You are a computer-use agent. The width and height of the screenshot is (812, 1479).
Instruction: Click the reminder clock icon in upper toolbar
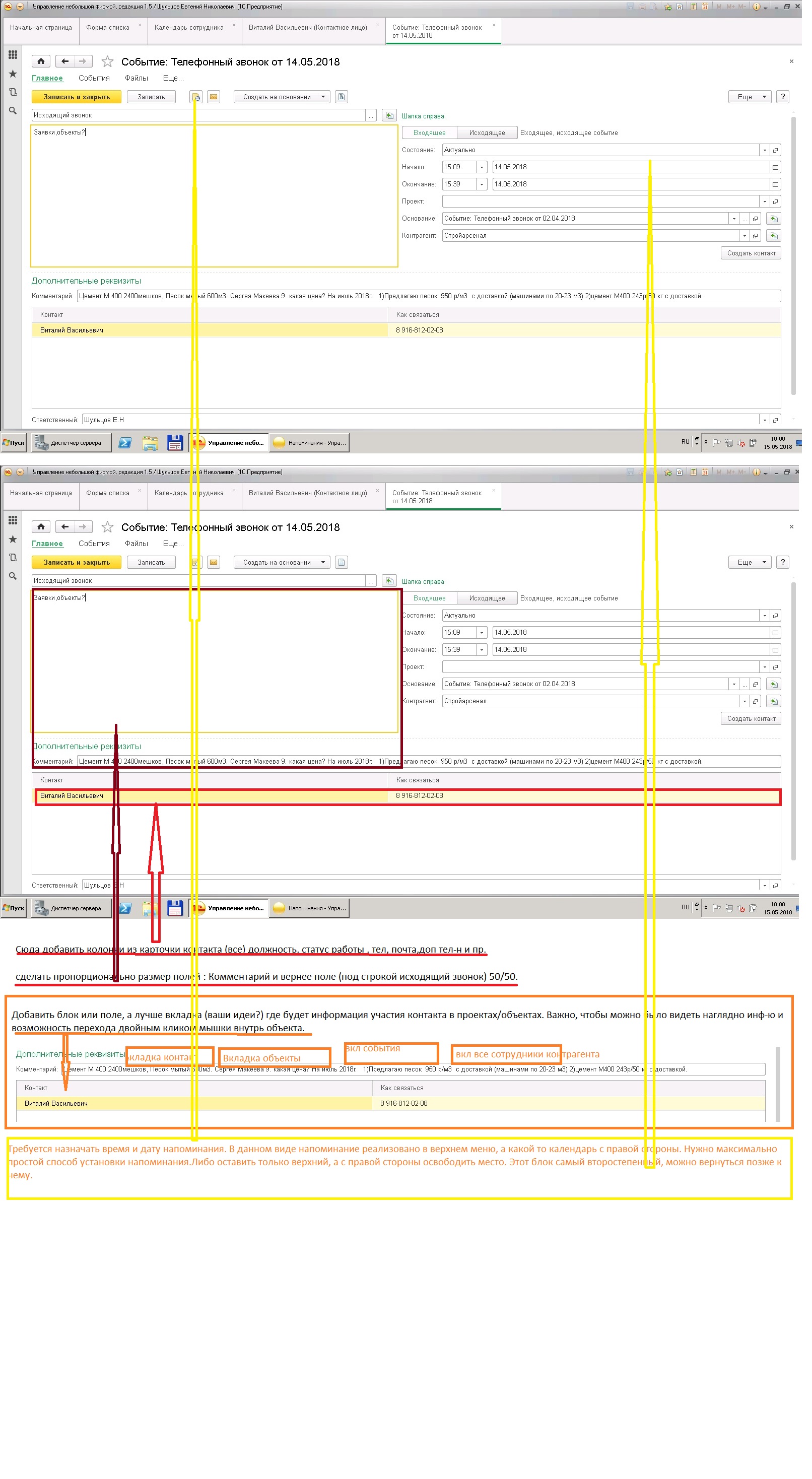coord(196,97)
